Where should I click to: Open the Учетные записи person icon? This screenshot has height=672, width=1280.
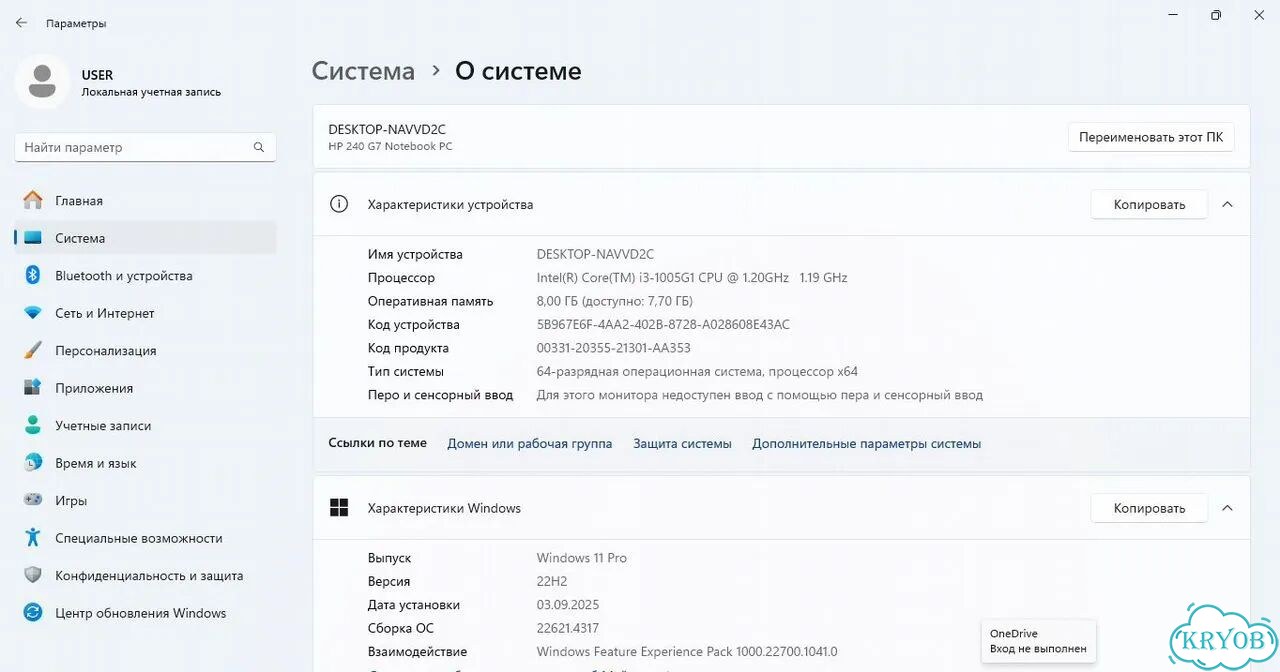tap(33, 425)
